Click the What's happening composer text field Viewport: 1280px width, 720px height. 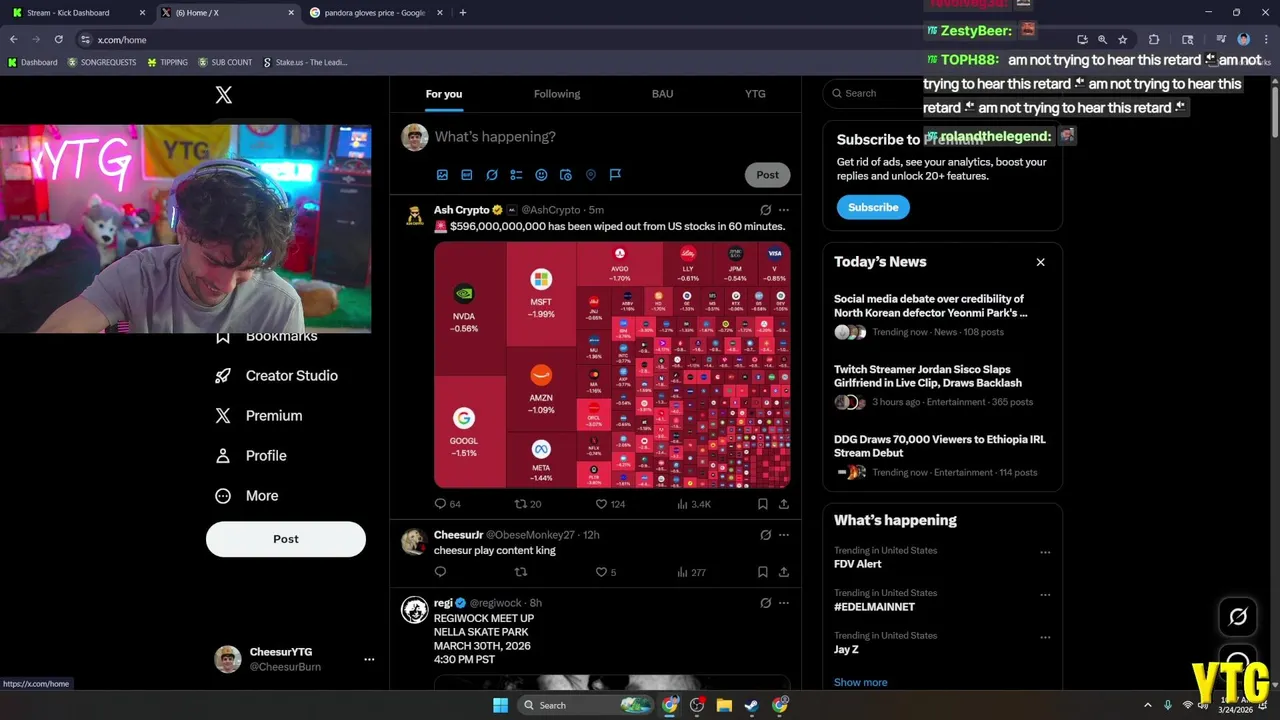pos(610,137)
